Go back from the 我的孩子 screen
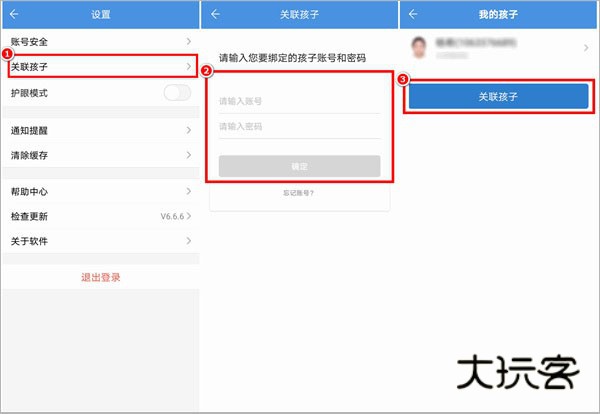The image size is (600, 414). click(x=413, y=15)
